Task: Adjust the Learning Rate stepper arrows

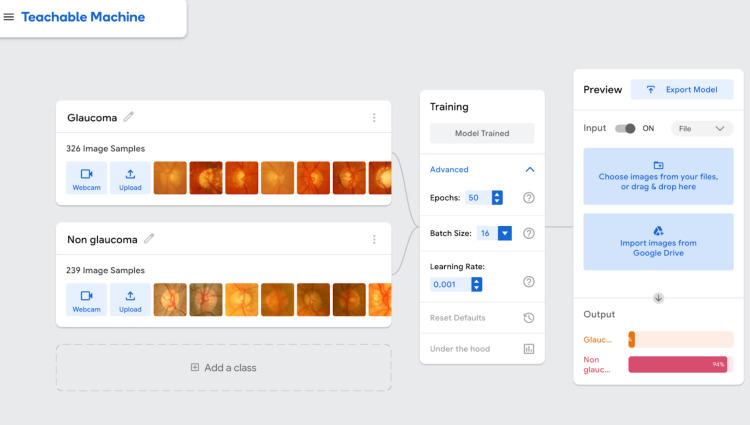Action: pyautogui.click(x=476, y=284)
